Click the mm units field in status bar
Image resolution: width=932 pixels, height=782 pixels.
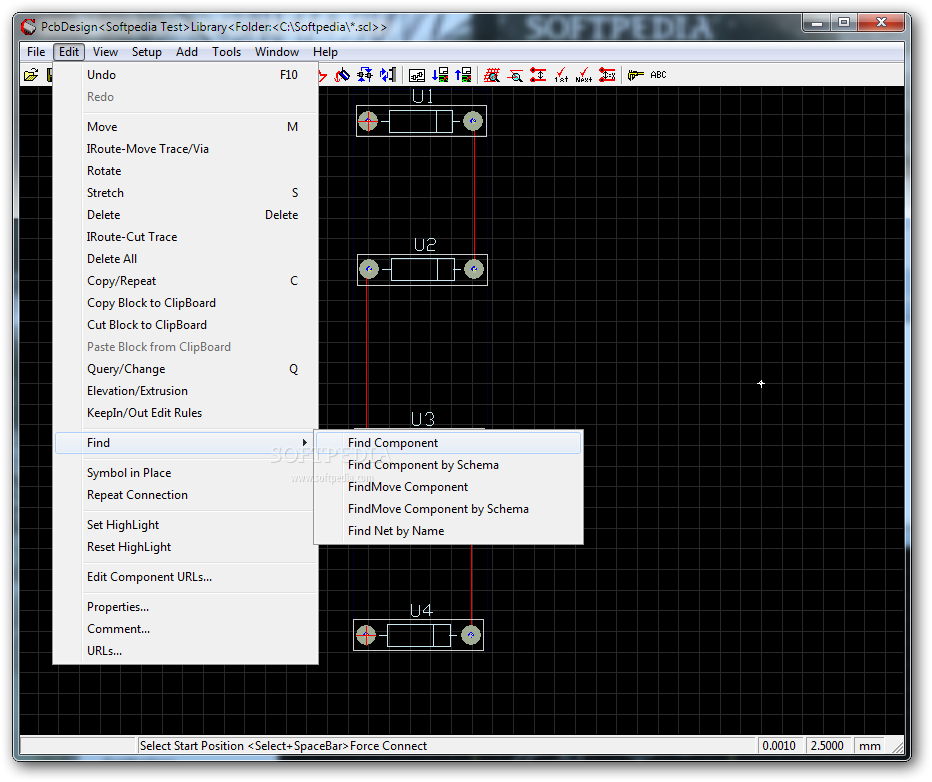pos(870,746)
